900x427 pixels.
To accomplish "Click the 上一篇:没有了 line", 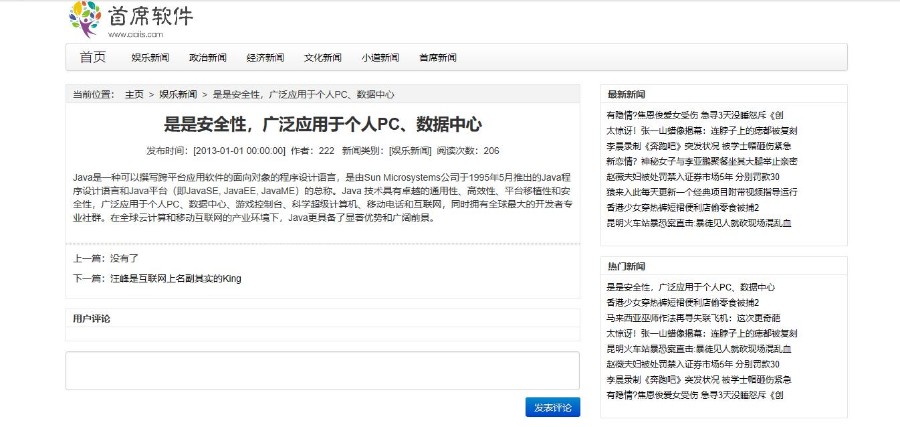I will pyautogui.click(x=106, y=258).
